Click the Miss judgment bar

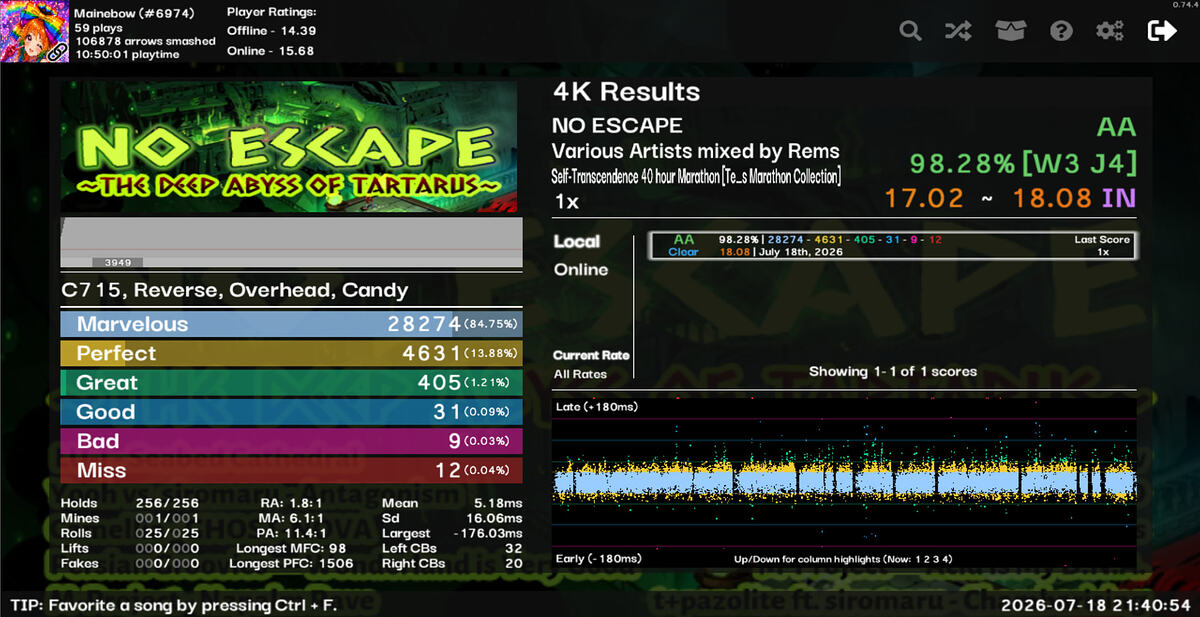(x=292, y=470)
